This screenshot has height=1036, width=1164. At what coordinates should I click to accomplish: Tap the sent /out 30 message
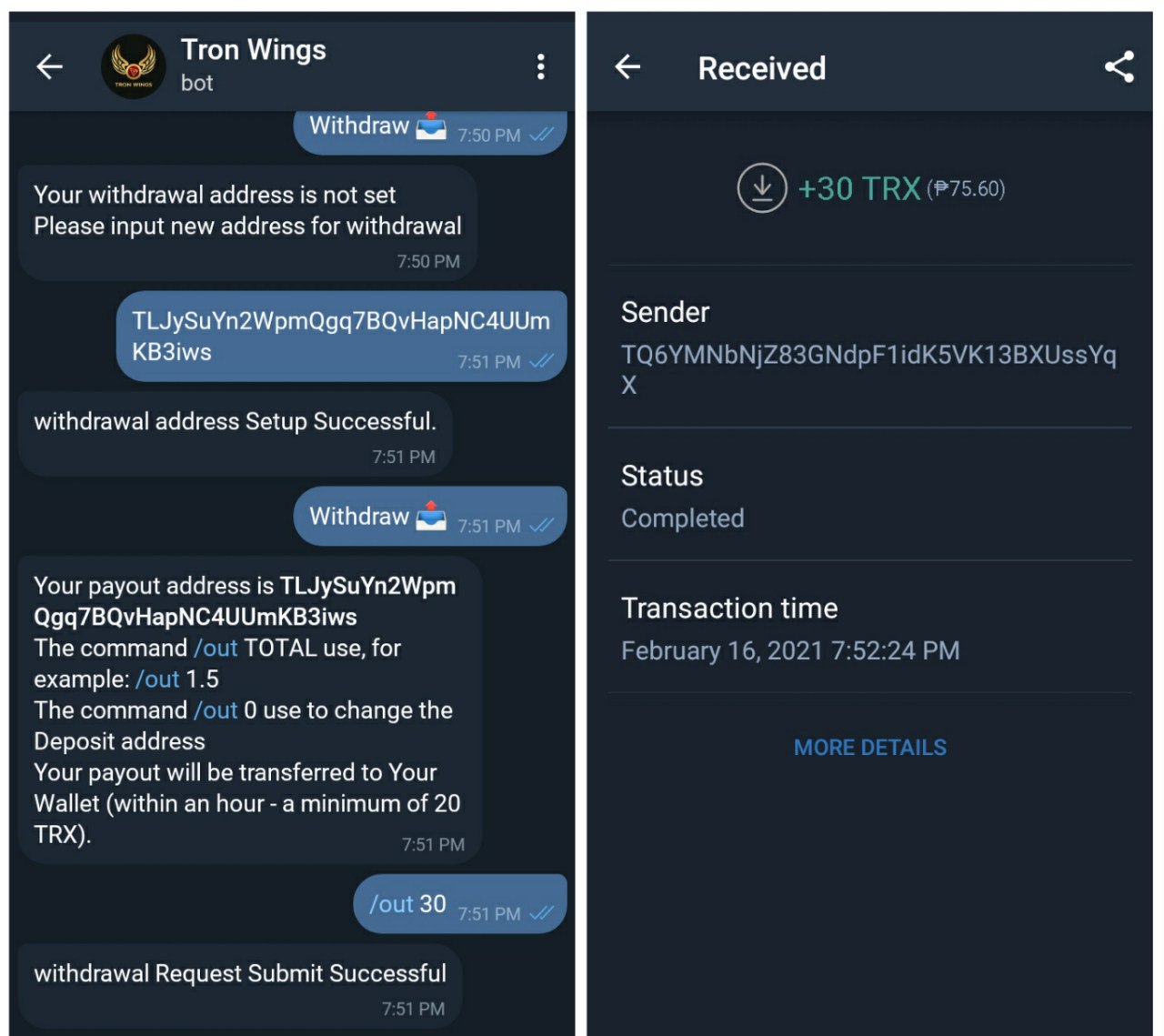click(407, 904)
